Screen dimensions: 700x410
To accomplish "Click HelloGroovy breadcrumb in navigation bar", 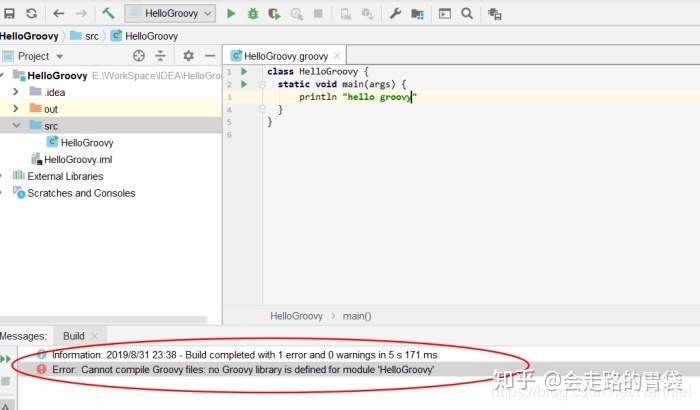I will coord(29,36).
